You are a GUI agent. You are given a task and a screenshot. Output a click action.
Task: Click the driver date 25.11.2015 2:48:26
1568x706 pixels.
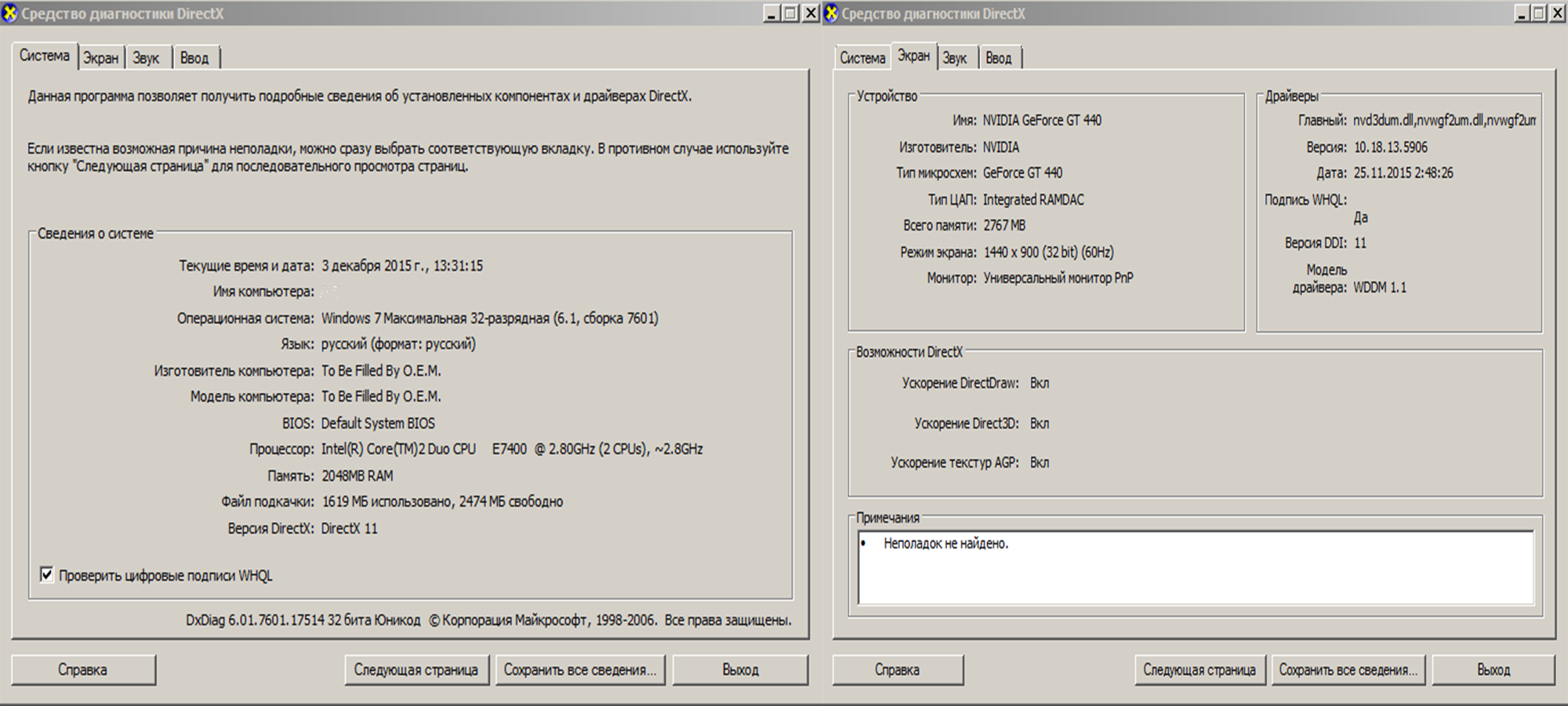[x=1403, y=173]
